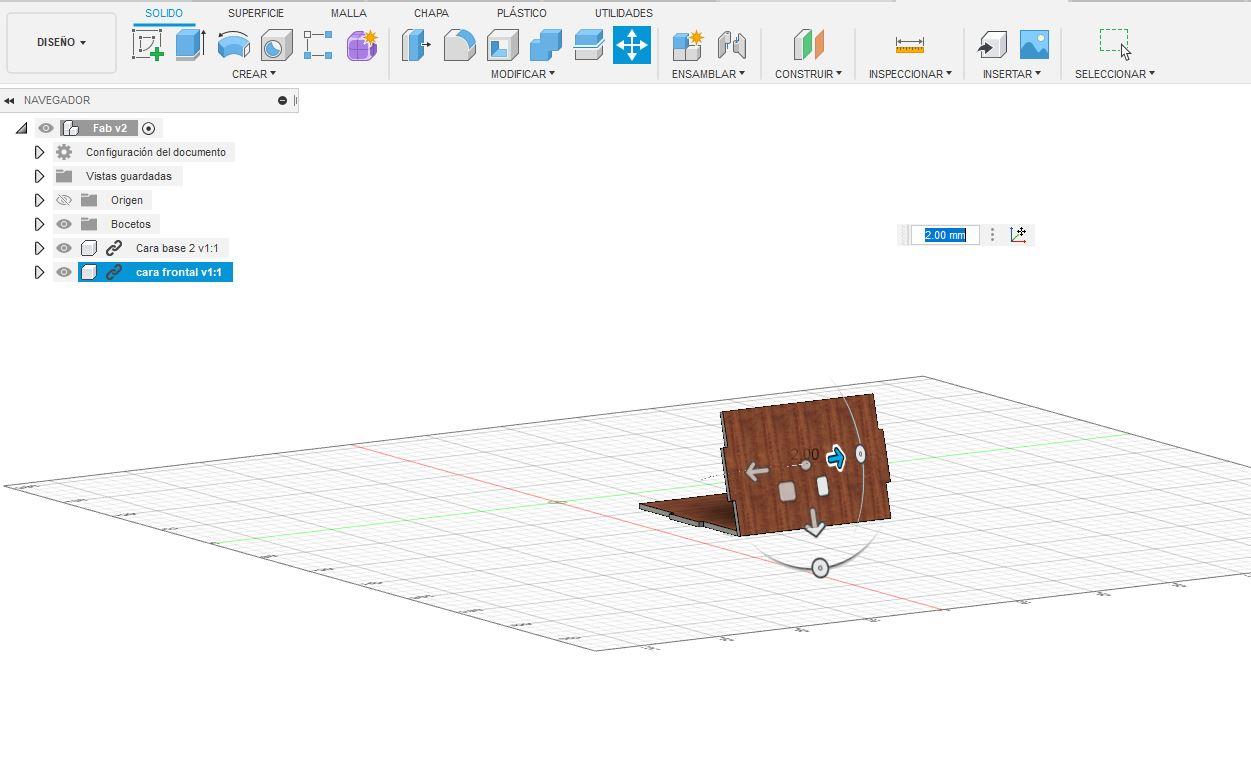Select the Combine tool
The width and height of the screenshot is (1251, 771).
(x=545, y=45)
